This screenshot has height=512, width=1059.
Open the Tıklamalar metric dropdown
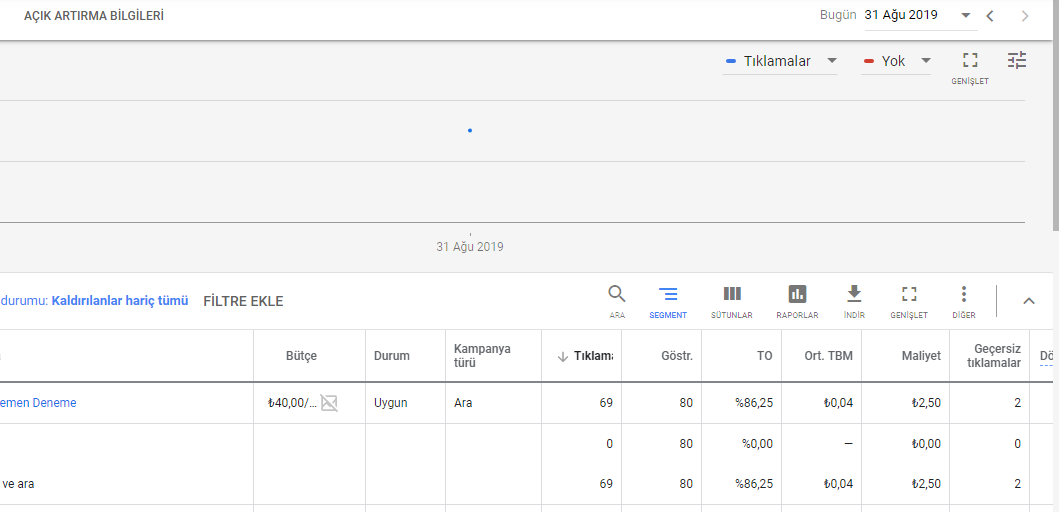pyautogui.click(x=782, y=62)
